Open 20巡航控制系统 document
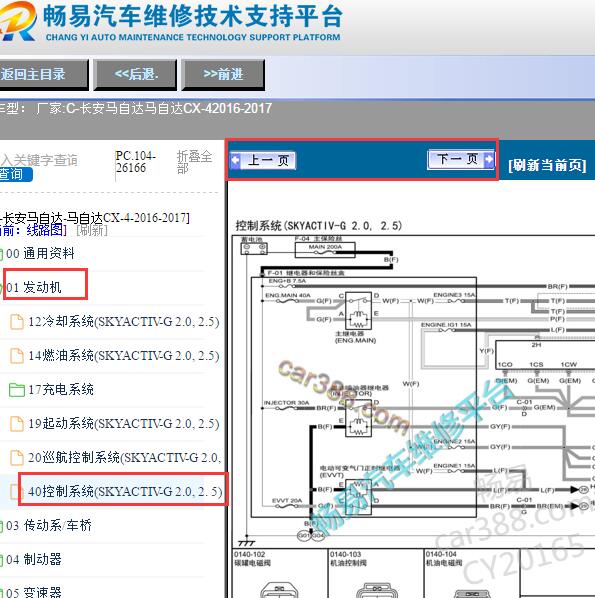 tap(125, 457)
